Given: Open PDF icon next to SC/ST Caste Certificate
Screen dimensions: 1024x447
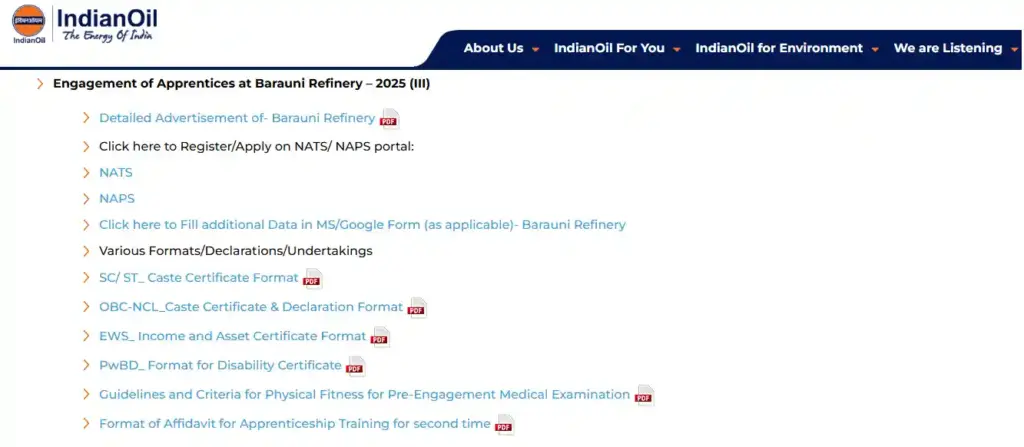Looking at the screenshot, I should click(x=312, y=279).
